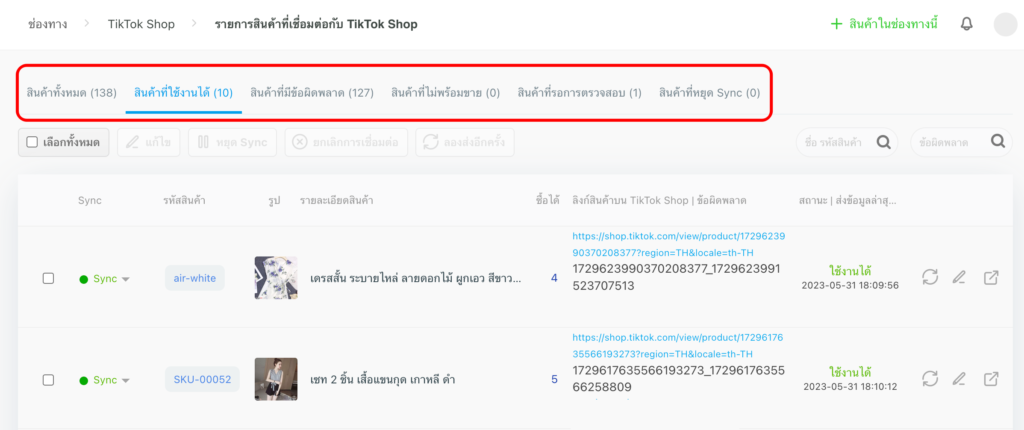Click search magnifier in product code field

[x=883, y=142]
